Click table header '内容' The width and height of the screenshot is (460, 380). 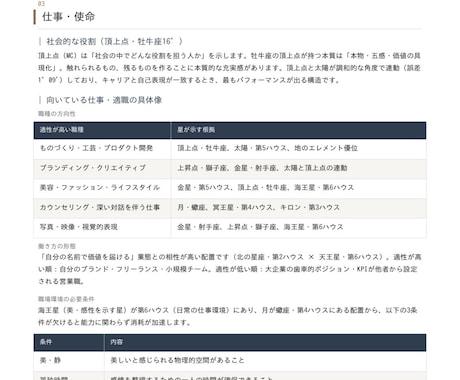pyautogui.click(x=265, y=342)
